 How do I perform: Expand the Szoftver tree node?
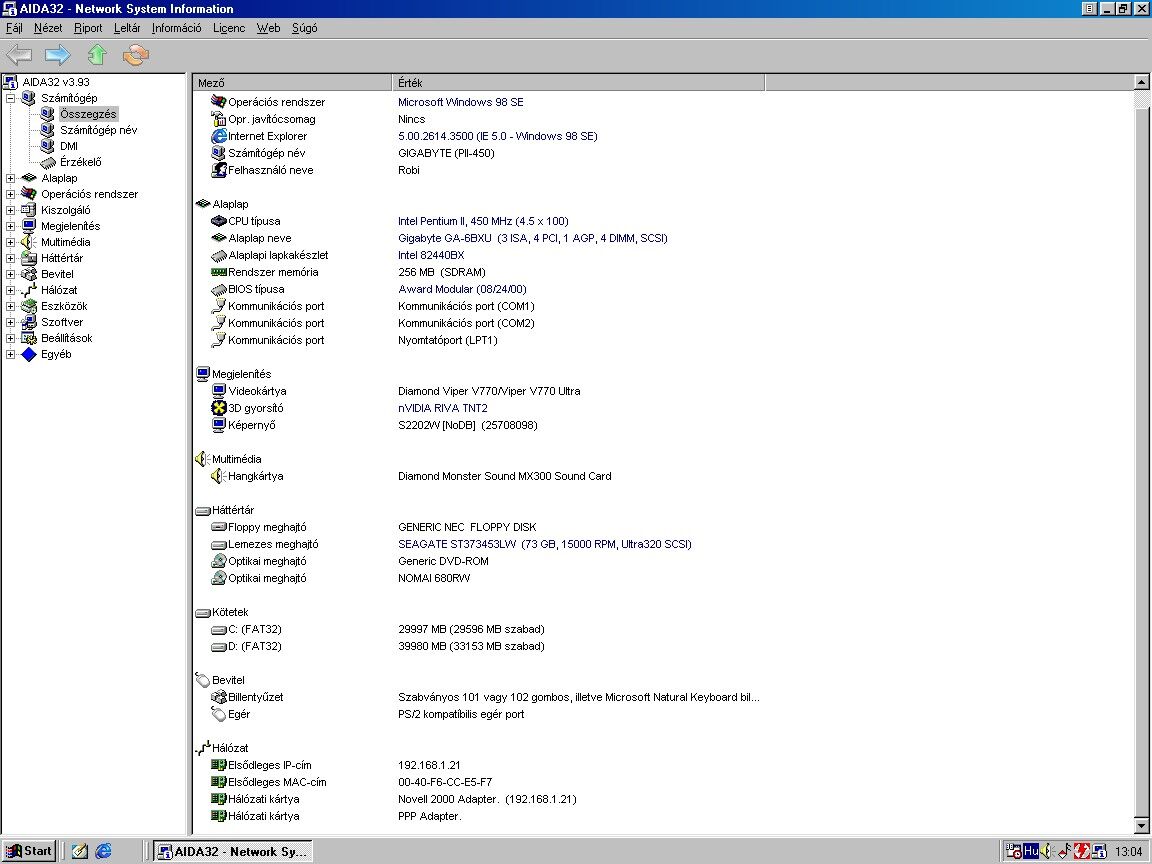(10, 323)
